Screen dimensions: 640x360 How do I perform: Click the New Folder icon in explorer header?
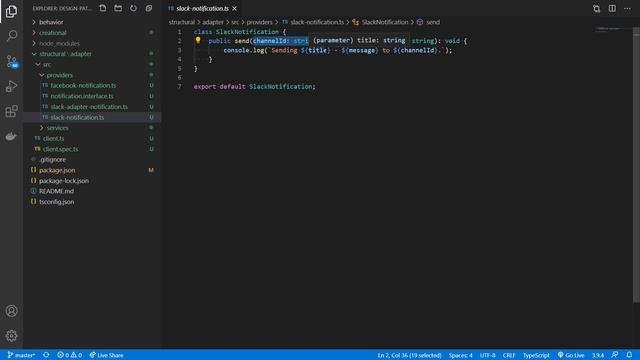(118, 8)
